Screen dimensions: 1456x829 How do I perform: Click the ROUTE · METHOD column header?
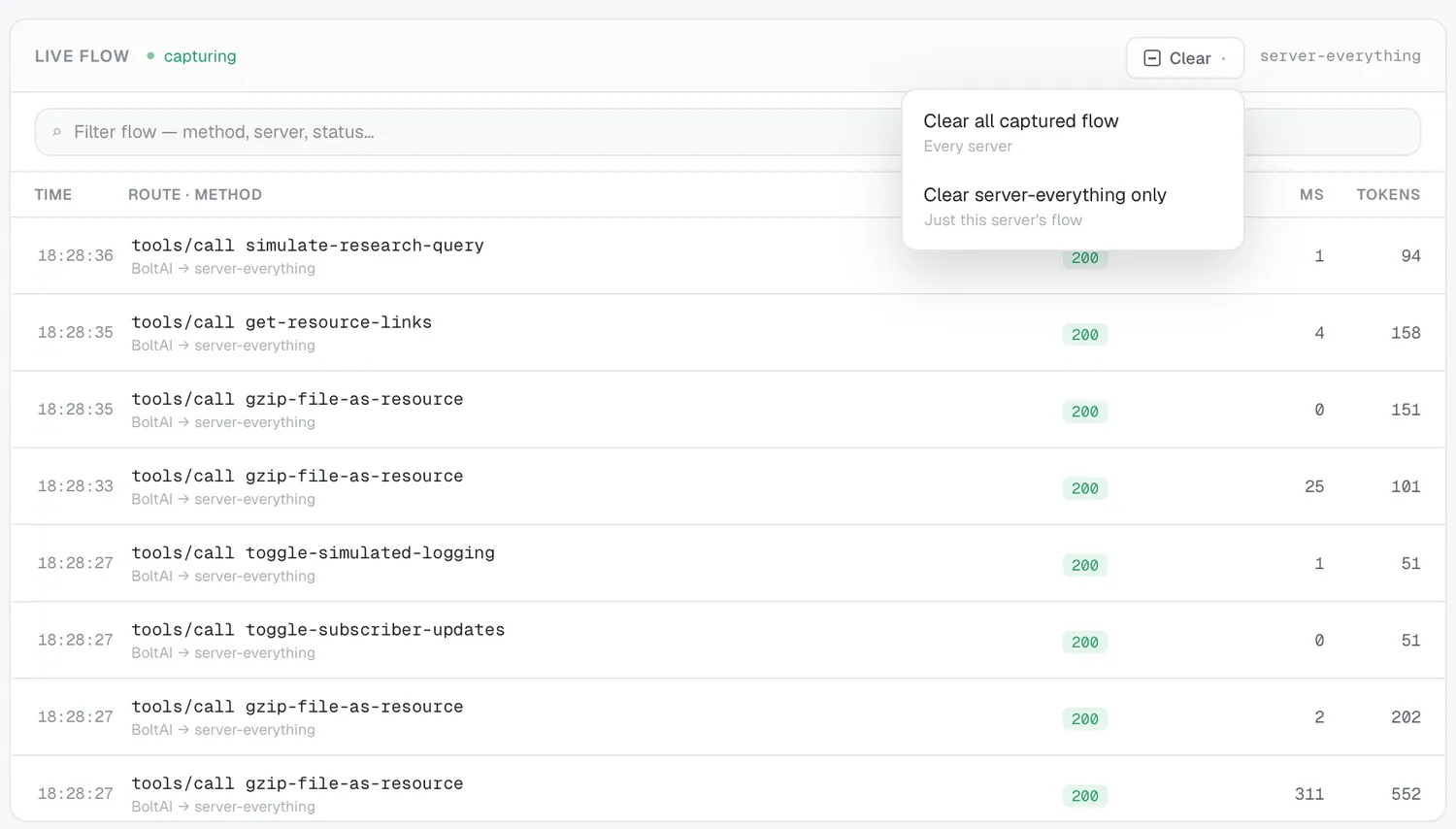click(x=195, y=194)
